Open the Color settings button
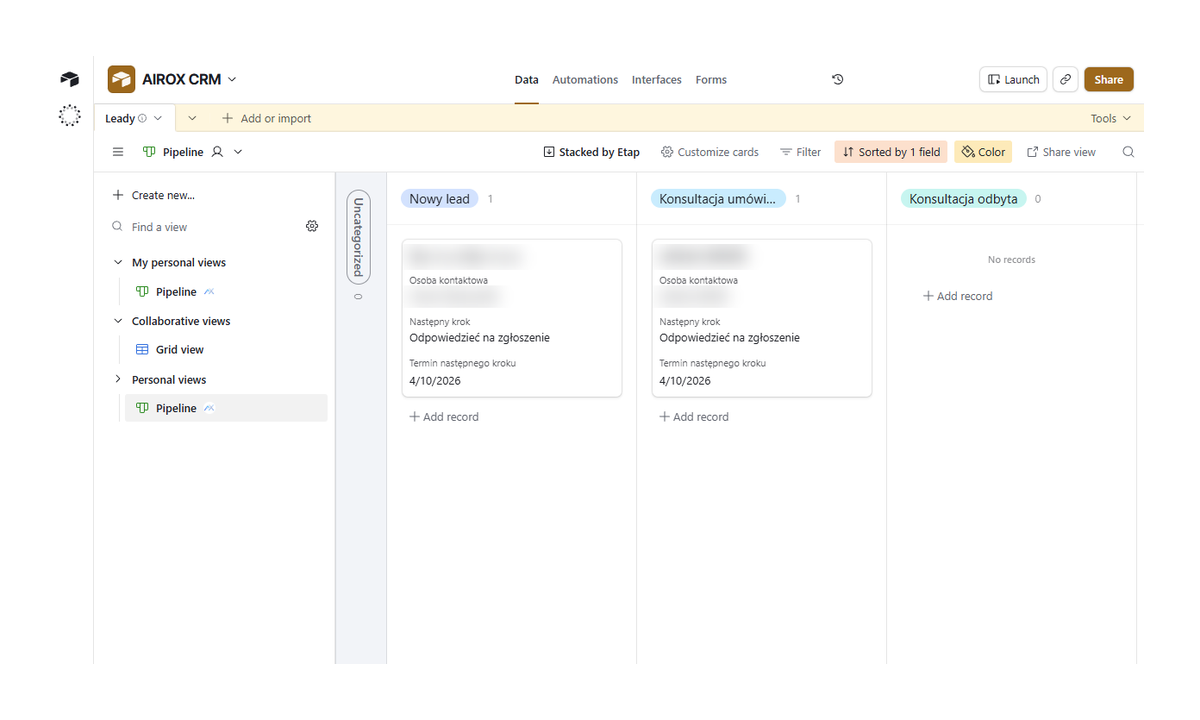This screenshot has width=1200, height=720. click(x=984, y=152)
